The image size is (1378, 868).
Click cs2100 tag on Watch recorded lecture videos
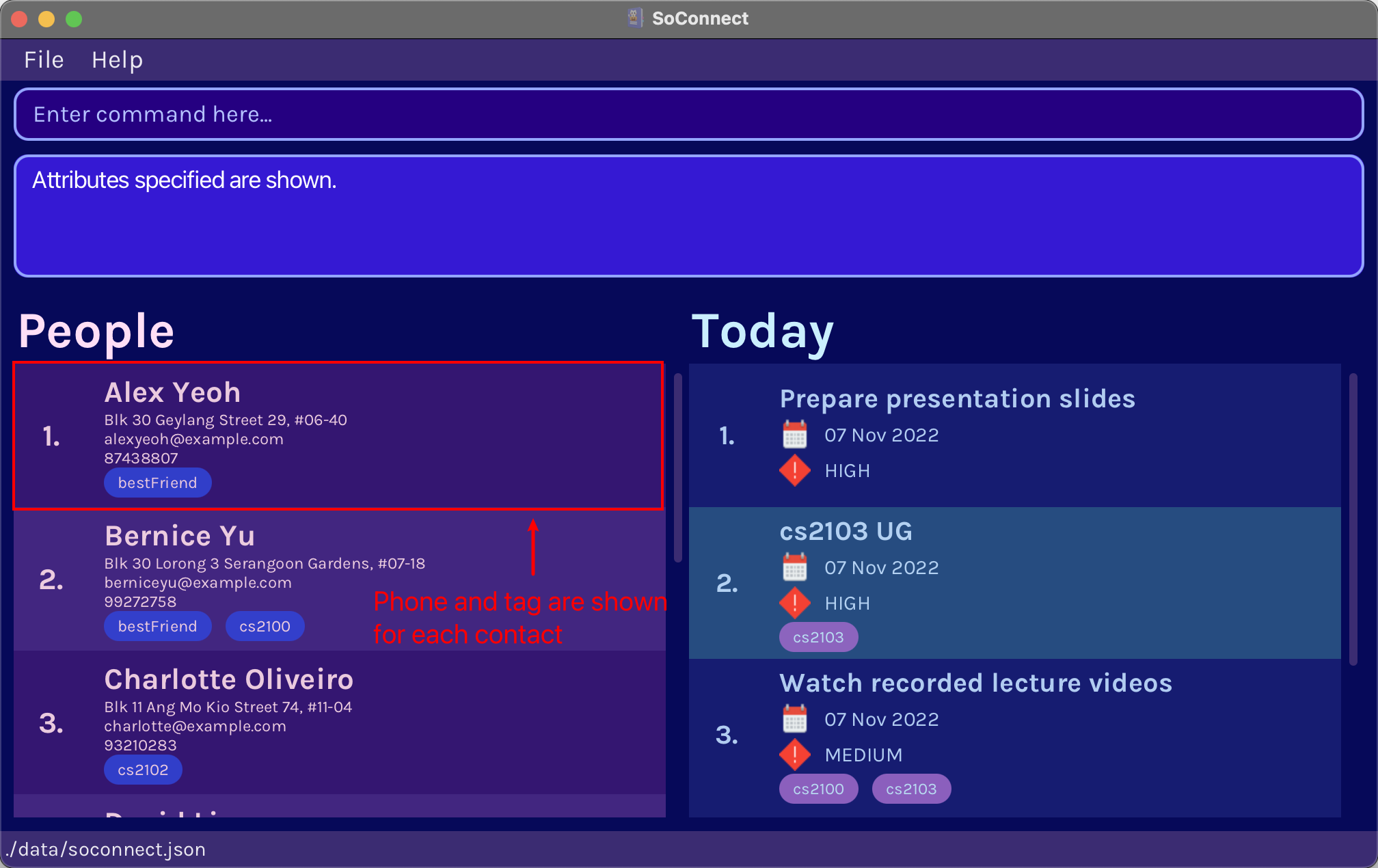pyautogui.click(x=818, y=789)
